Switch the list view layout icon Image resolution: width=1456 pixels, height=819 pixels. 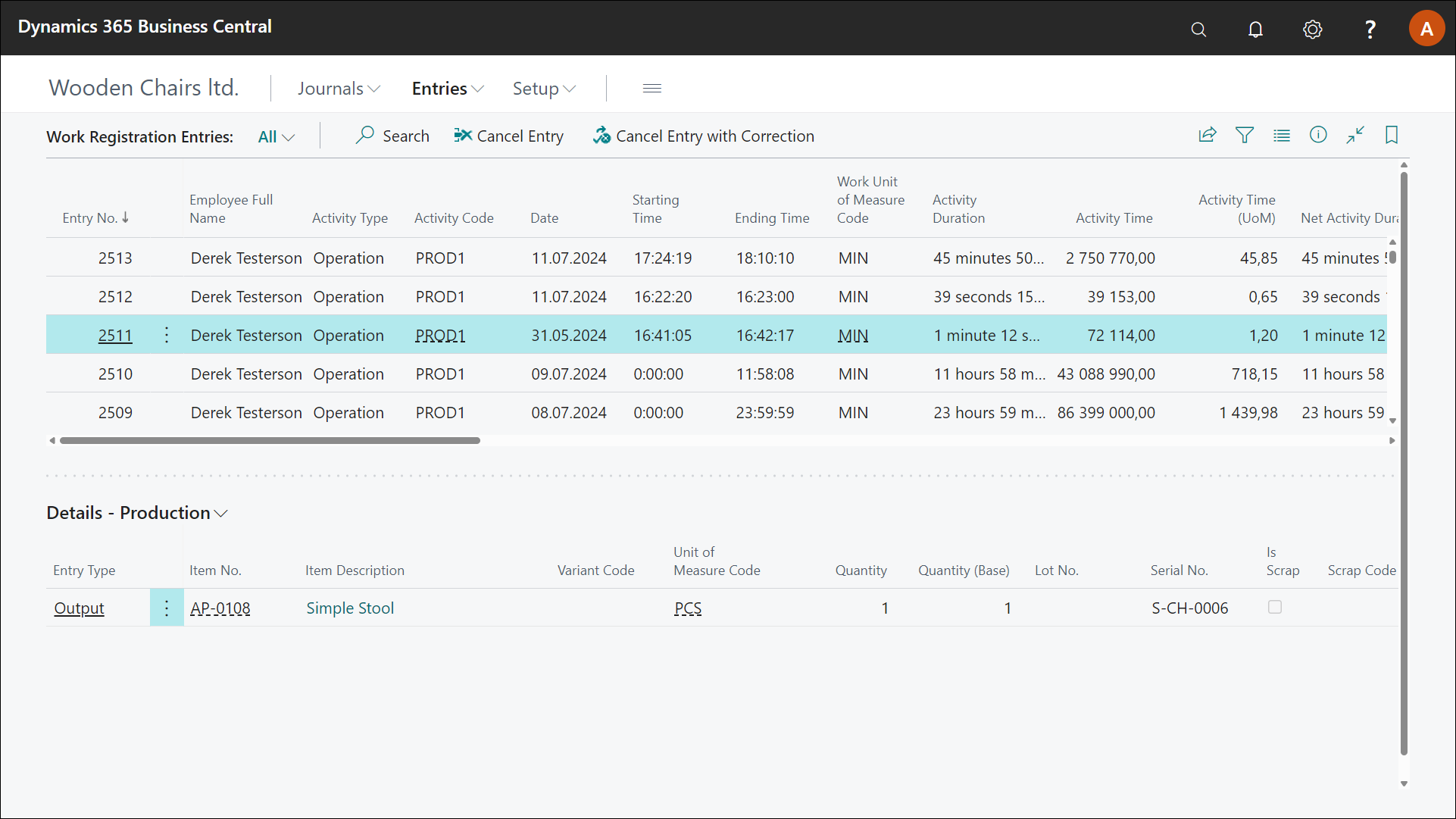point(1282,136)
